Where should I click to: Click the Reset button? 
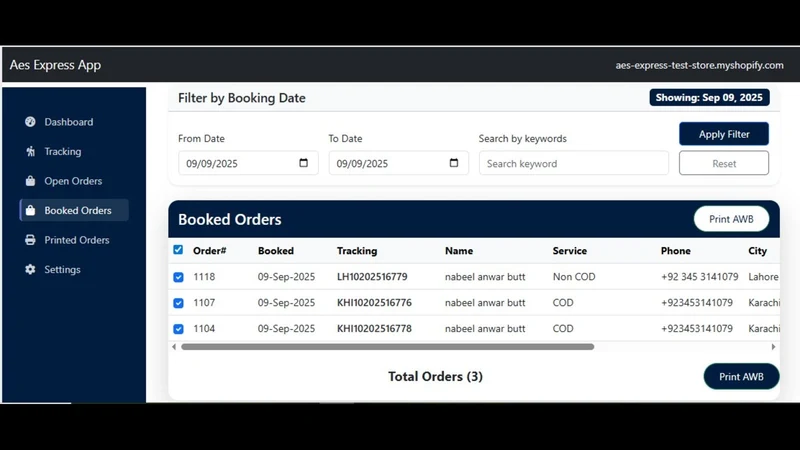tap(724, 163)
